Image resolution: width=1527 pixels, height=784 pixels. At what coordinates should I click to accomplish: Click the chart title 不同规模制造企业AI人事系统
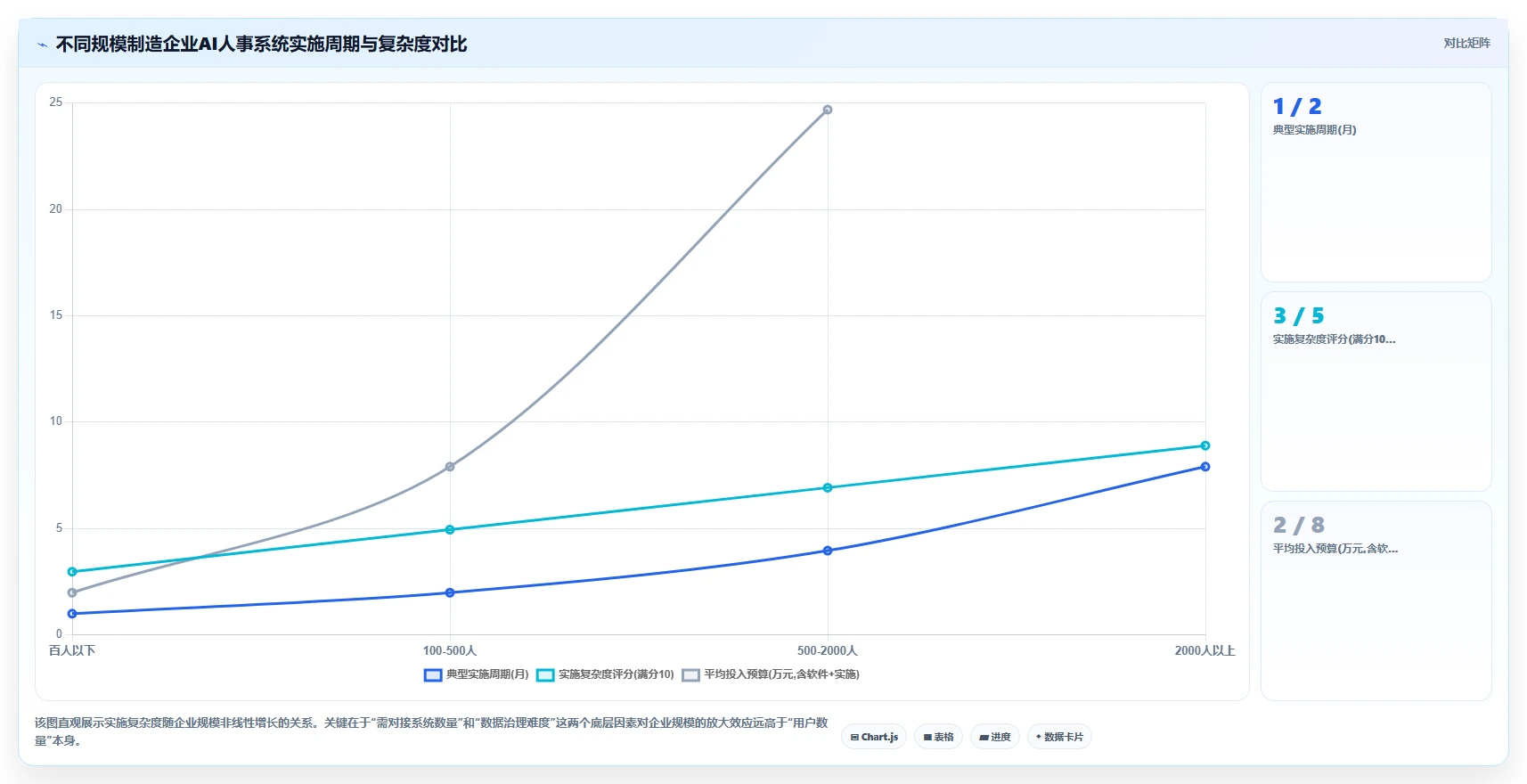[x=261, y=44]
